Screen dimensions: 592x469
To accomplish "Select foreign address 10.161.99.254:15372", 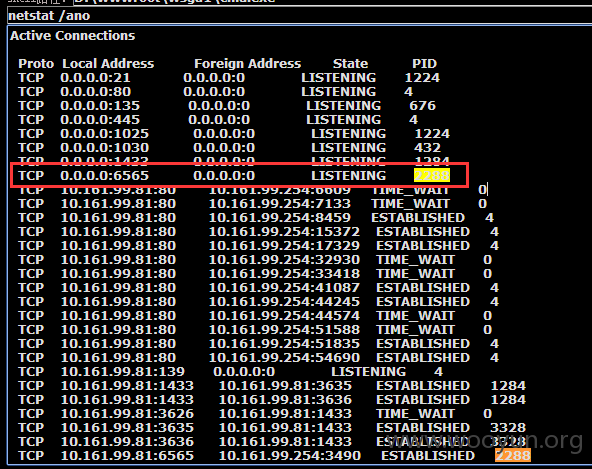I will pos(284,231).
